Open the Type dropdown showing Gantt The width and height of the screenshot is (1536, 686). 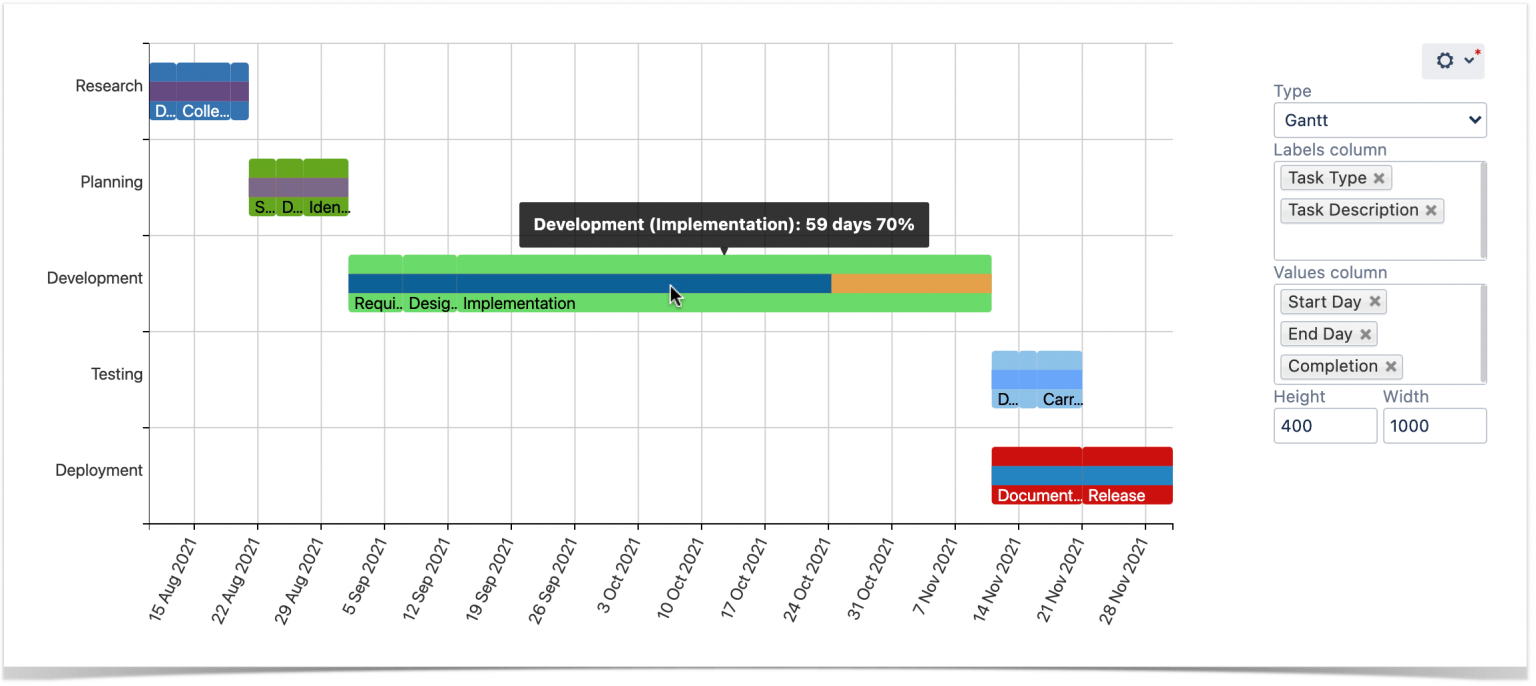(1380, 120)
